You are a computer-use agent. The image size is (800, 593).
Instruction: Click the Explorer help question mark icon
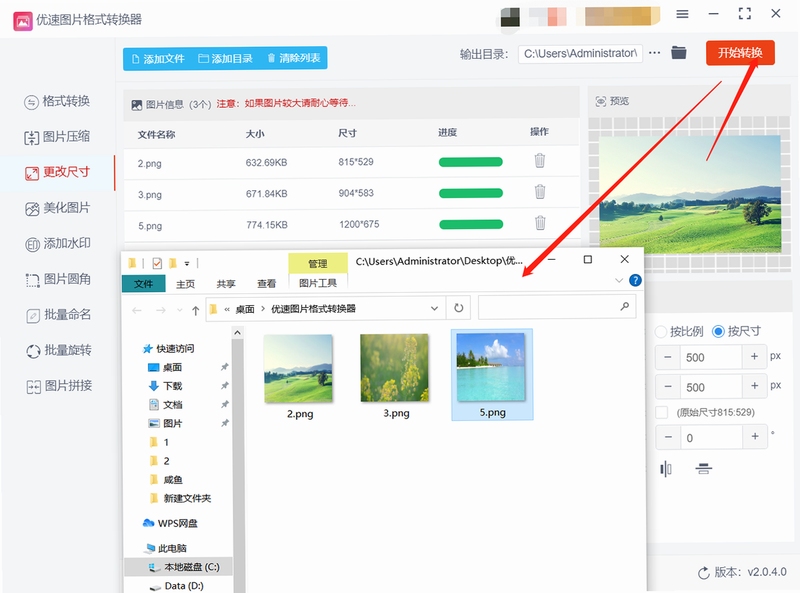click(x=635, y=280)
